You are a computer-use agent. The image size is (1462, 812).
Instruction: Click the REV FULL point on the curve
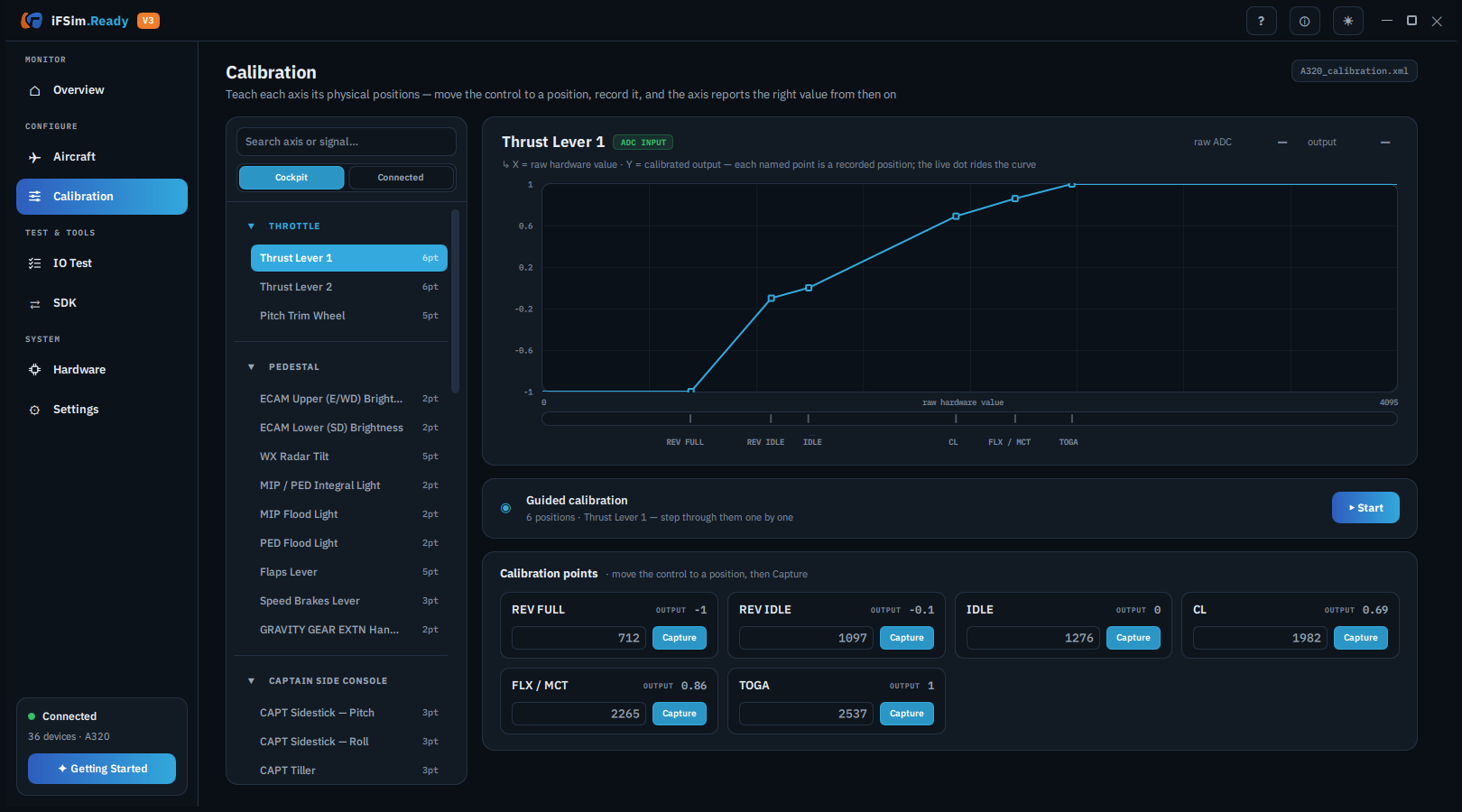[x=690, y=391]
